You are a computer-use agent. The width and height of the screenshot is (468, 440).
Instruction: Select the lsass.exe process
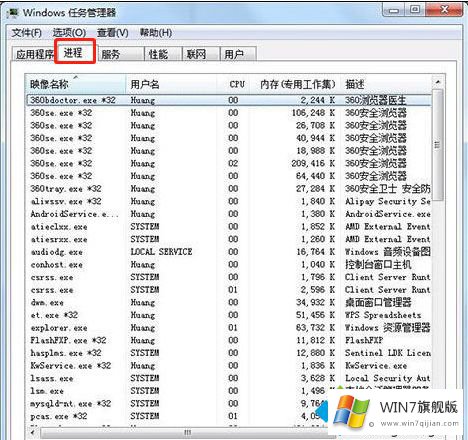(x=229, y=378)
